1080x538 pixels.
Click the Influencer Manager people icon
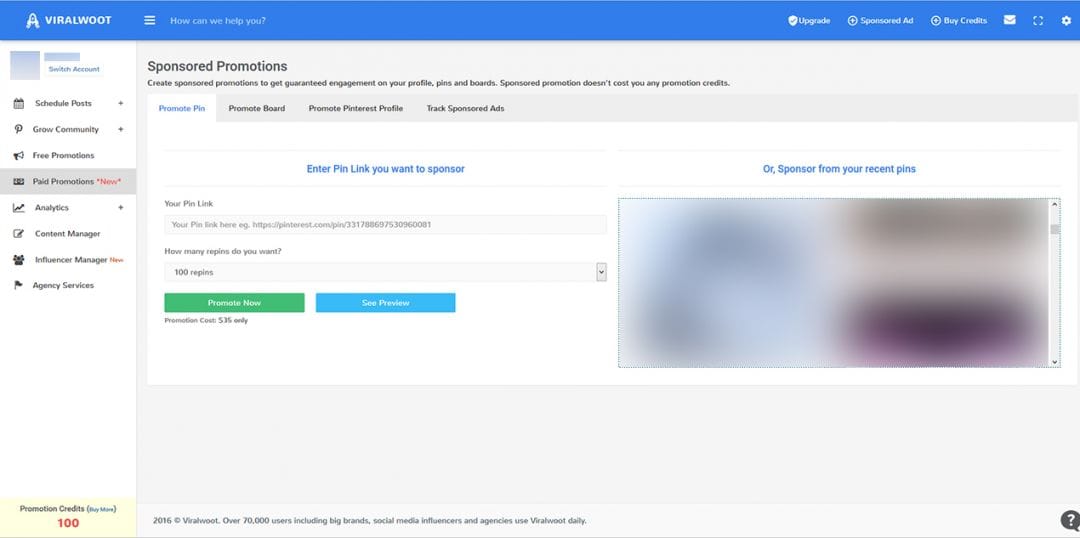pyautogui.click(x=19, y=260)
